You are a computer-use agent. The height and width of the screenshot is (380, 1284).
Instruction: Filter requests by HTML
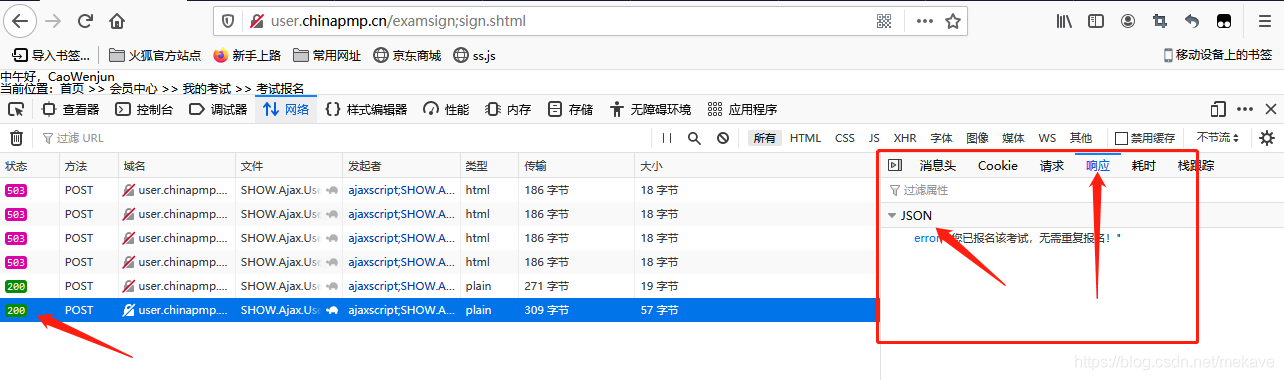[x=805, y=138]
